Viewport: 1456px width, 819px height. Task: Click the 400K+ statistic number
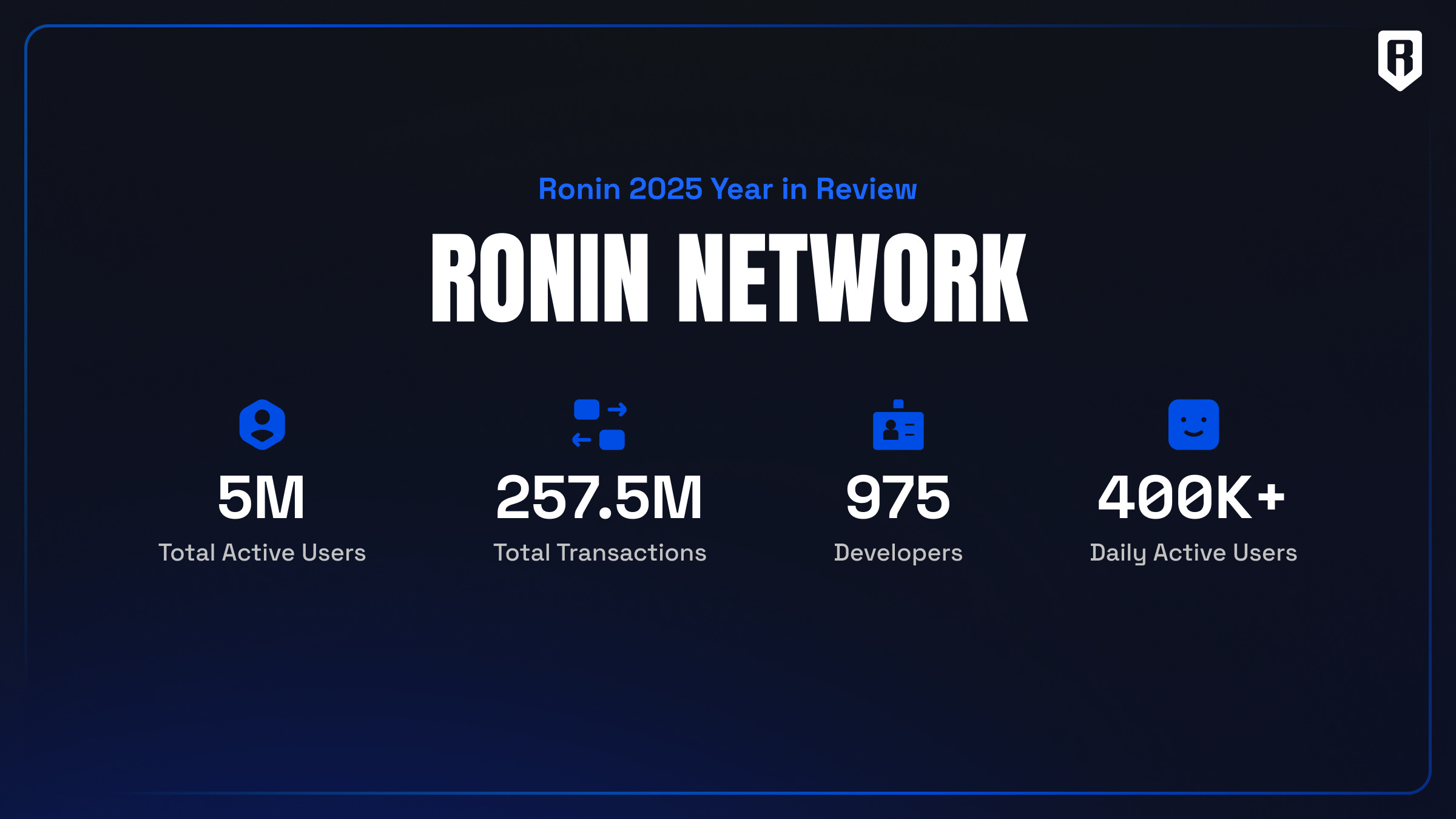click(x=1191, y=498)
